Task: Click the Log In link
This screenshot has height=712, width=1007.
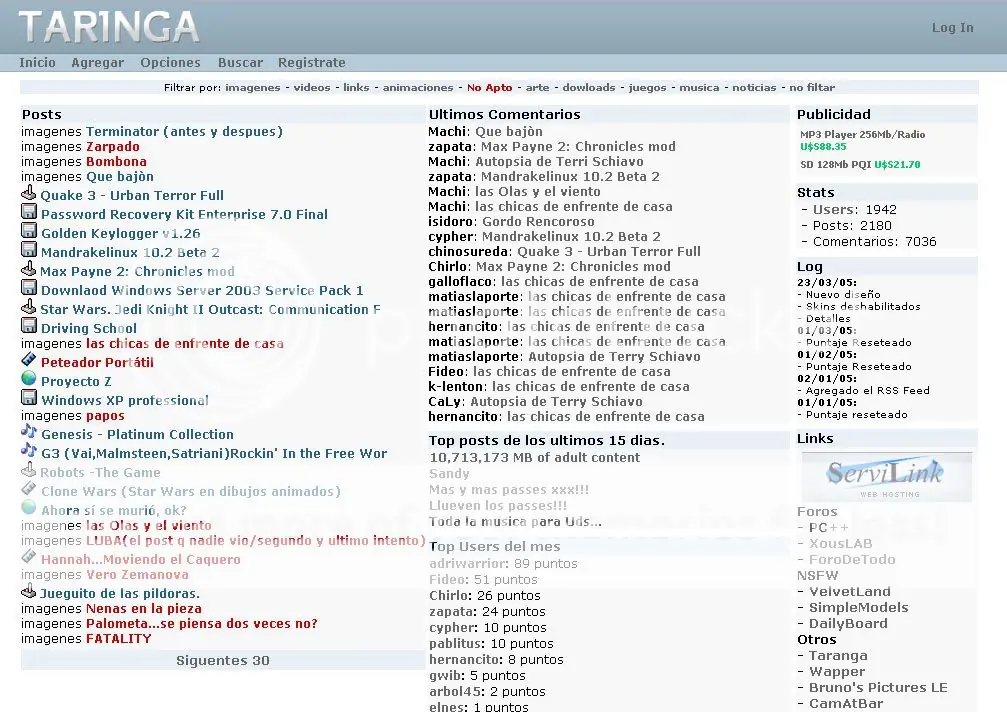Action: point(952,28)
